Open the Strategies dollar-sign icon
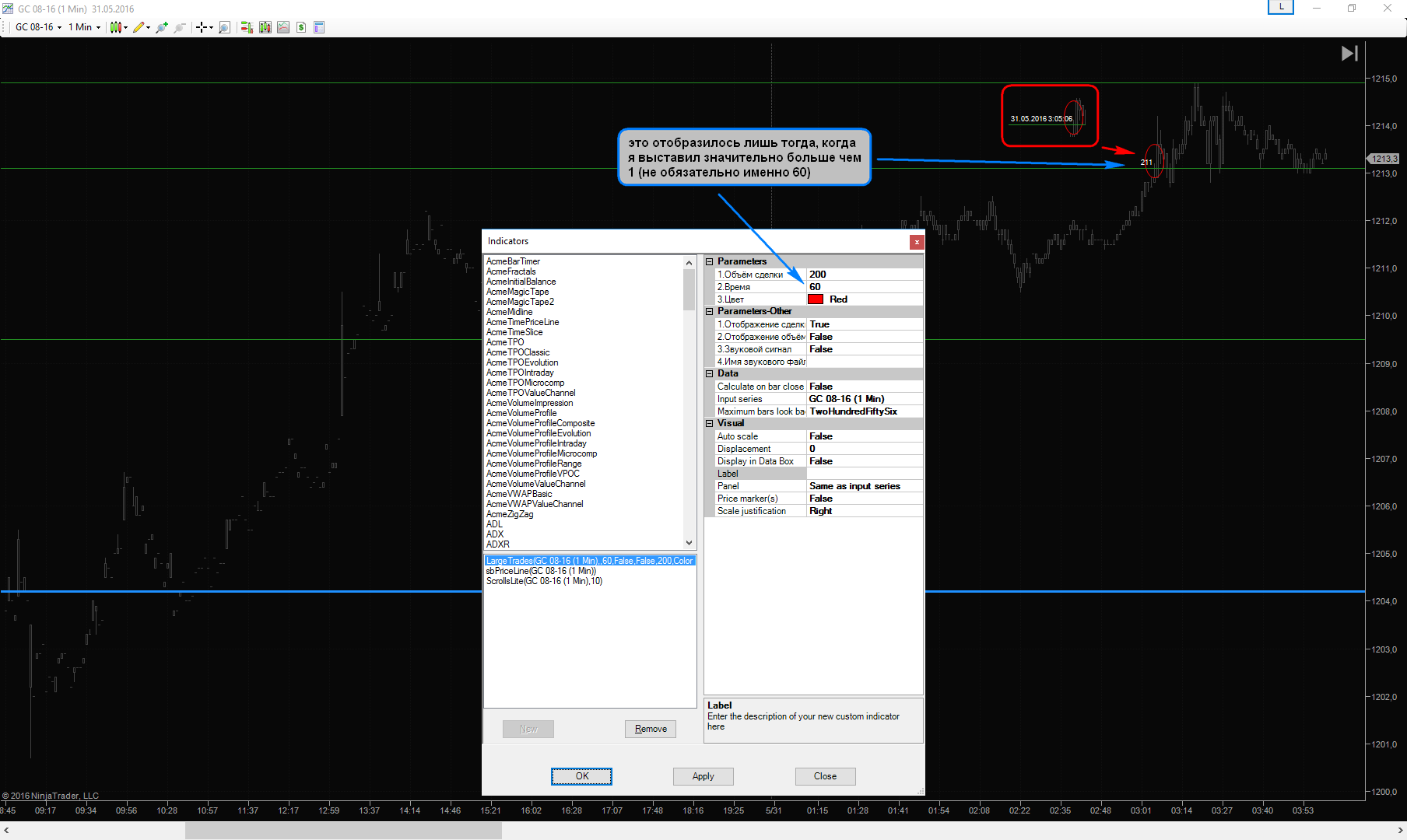The height and width of the screenshot is (840, 1407). pos(301,27)
